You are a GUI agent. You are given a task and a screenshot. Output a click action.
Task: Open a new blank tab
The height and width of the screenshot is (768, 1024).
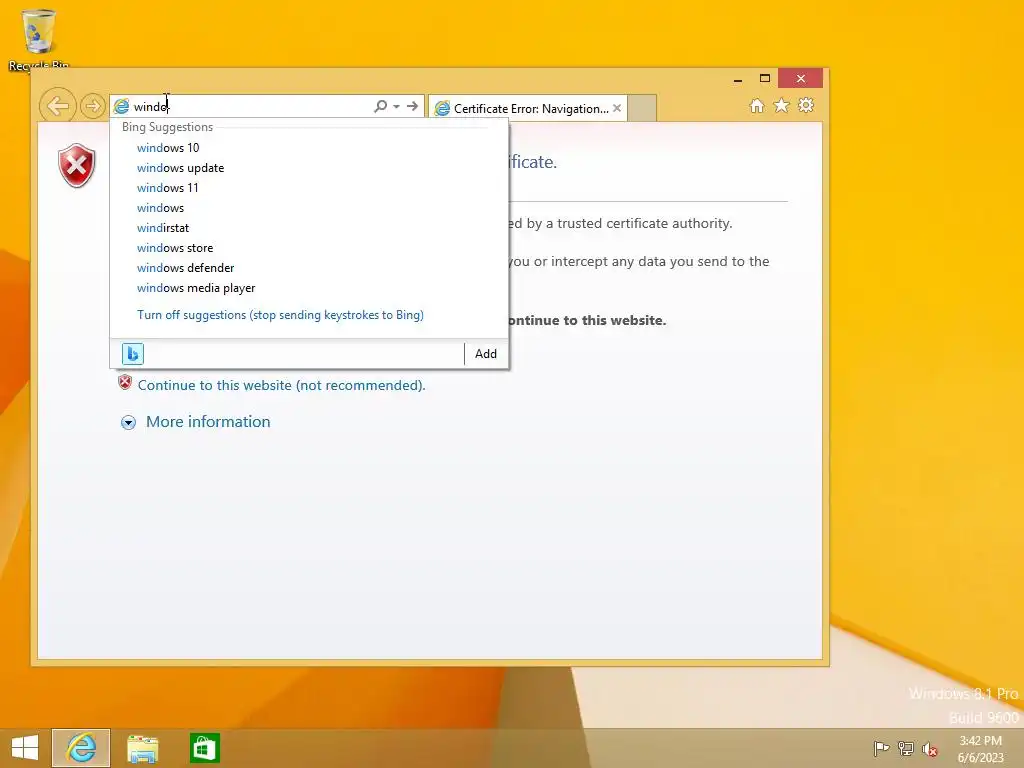click(x=642, y=108)
